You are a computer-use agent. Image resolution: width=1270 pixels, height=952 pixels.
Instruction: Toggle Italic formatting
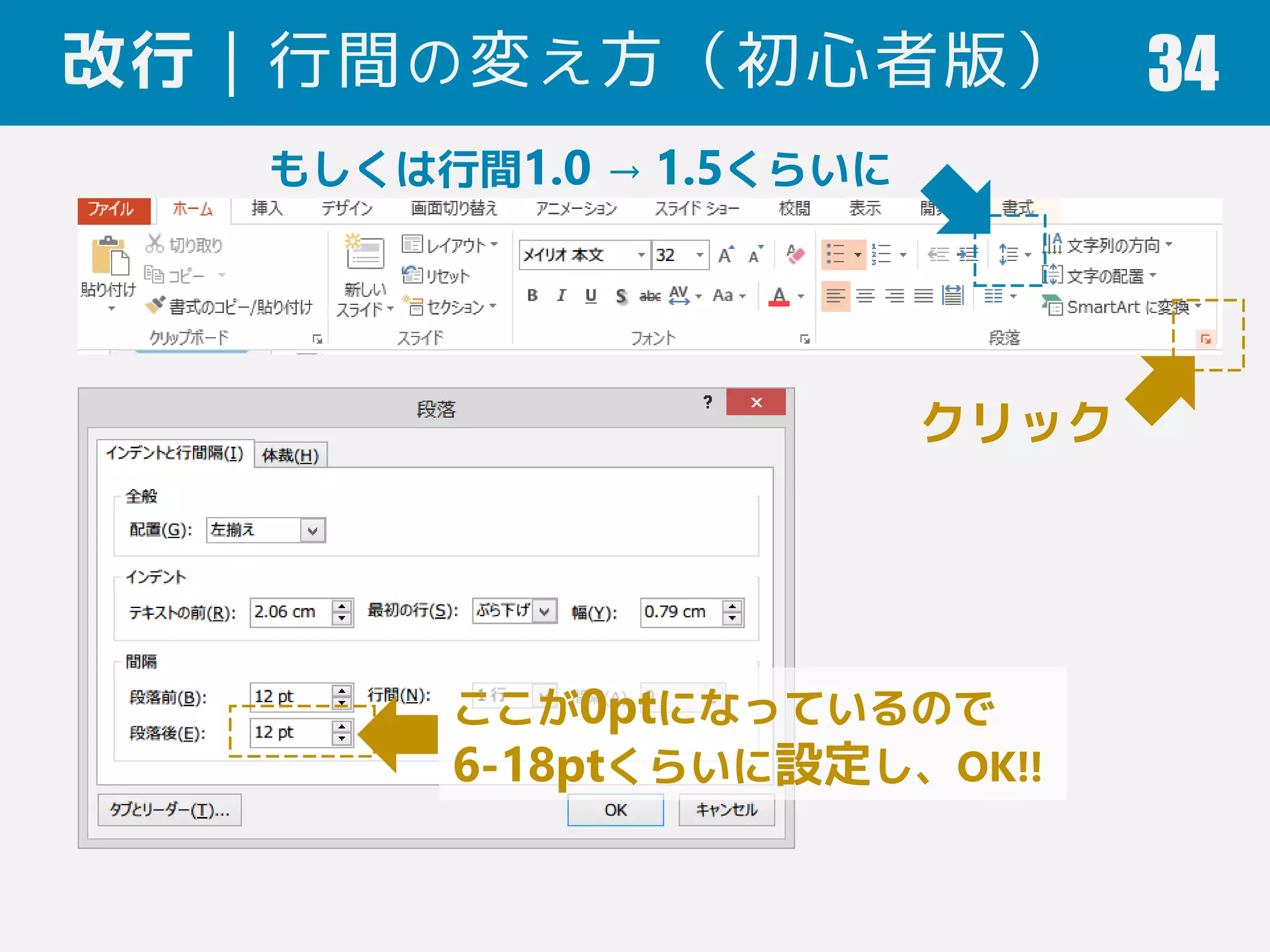[x=561, y=296]
